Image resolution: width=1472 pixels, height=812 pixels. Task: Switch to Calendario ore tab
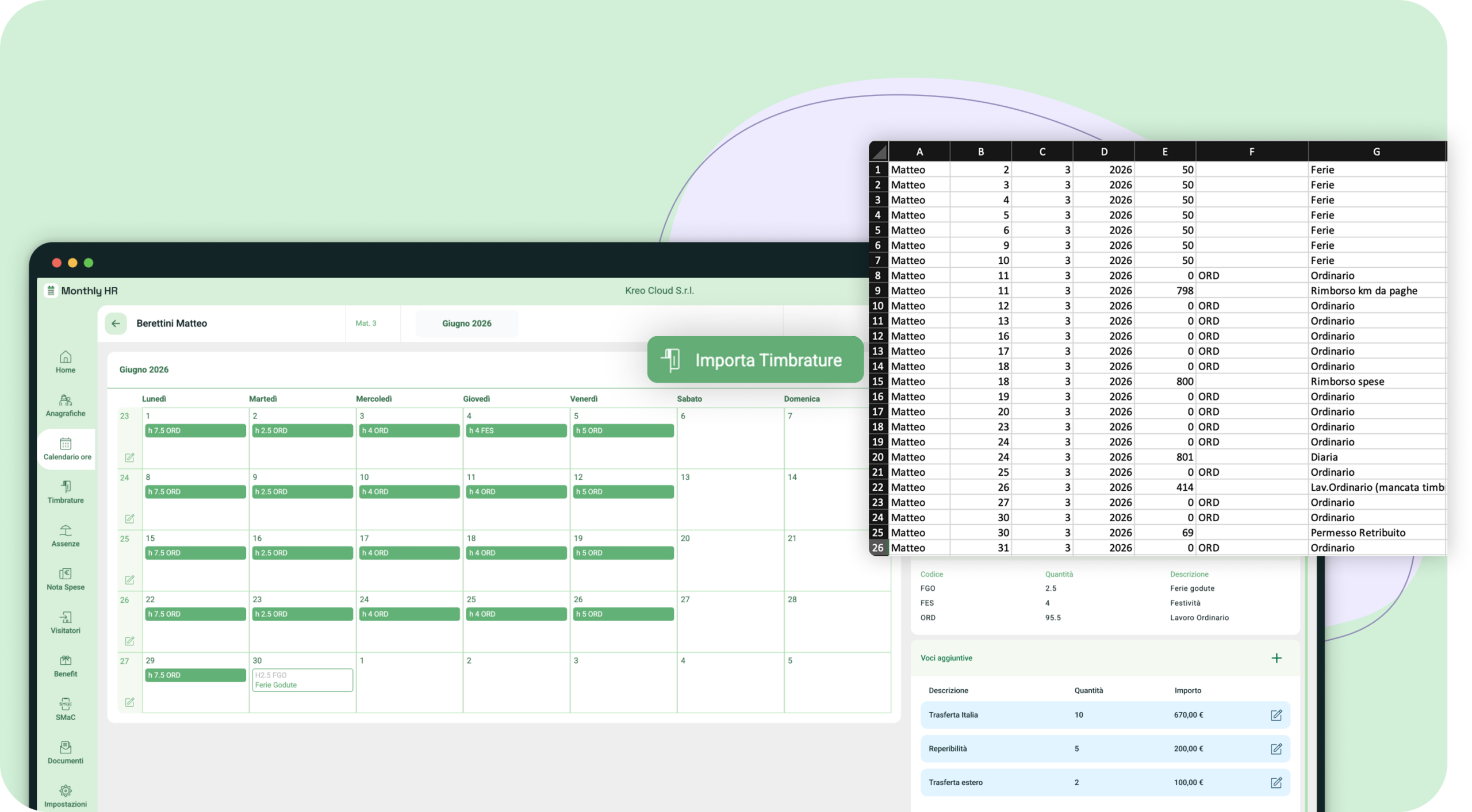coord(67,449)
